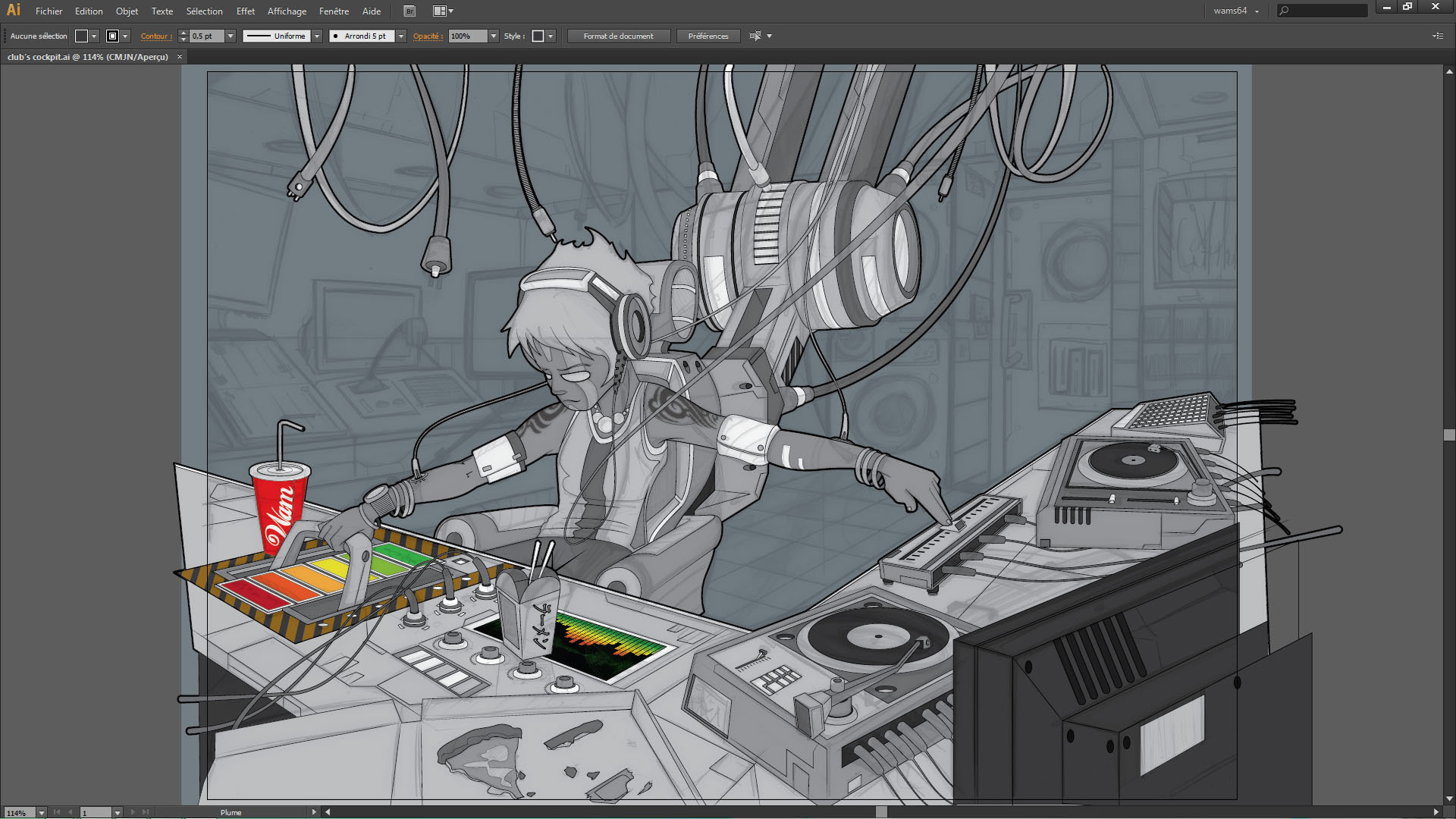Expand the stroke weight dropdown
This screenshot has height=819, width=1456.
tap(231, 36)
